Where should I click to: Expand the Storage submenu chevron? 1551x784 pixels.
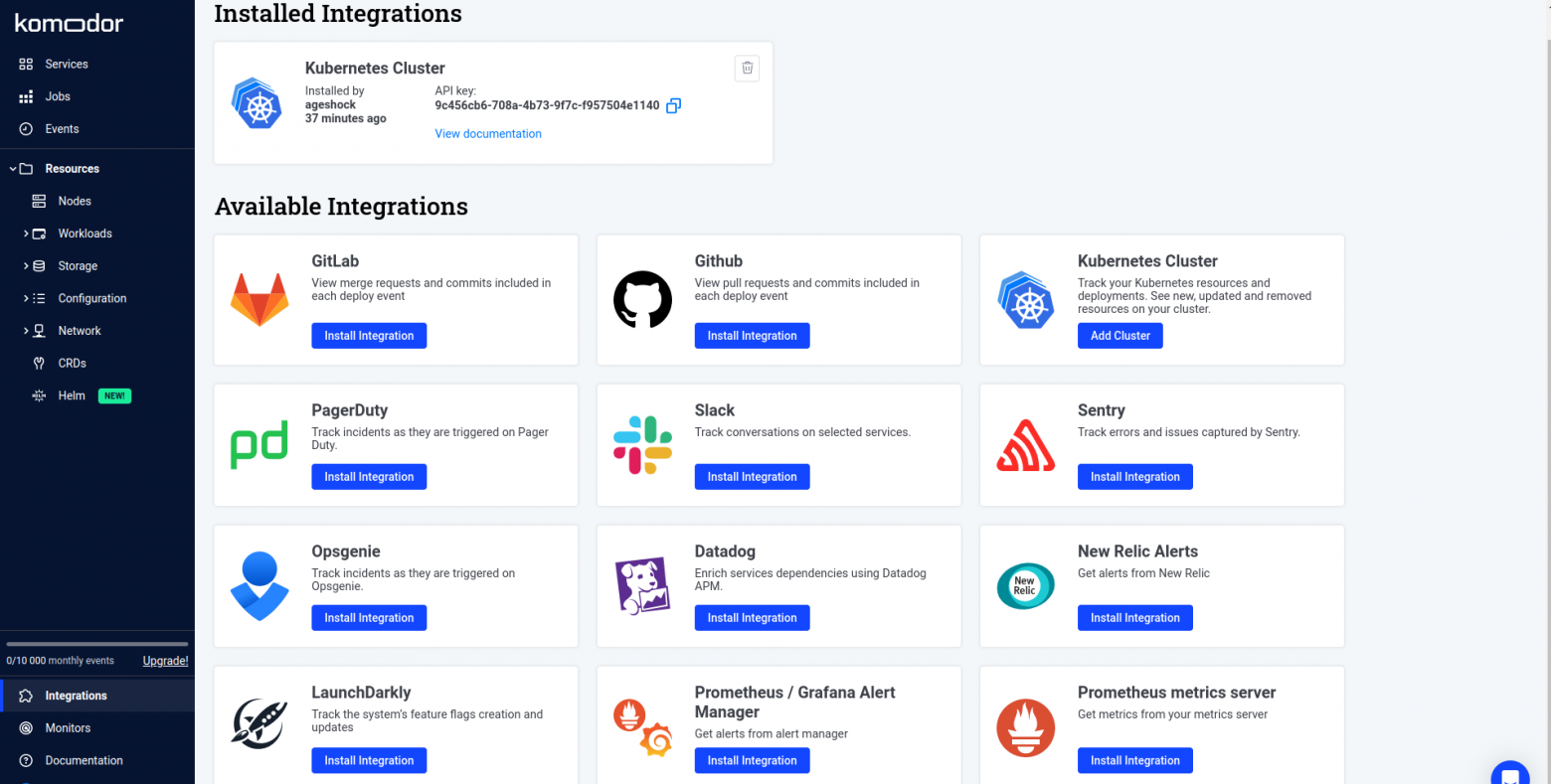pyautogui.click(x=26, y=266)
